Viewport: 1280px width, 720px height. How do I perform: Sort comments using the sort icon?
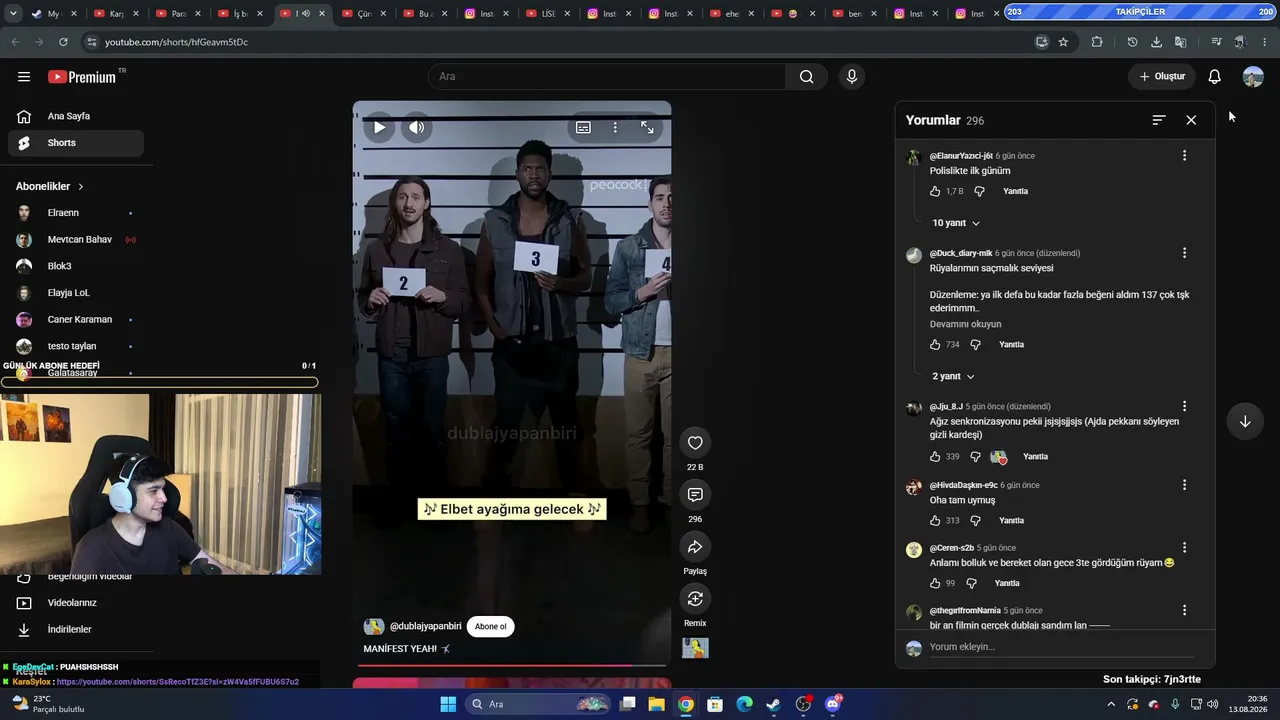1159,120
